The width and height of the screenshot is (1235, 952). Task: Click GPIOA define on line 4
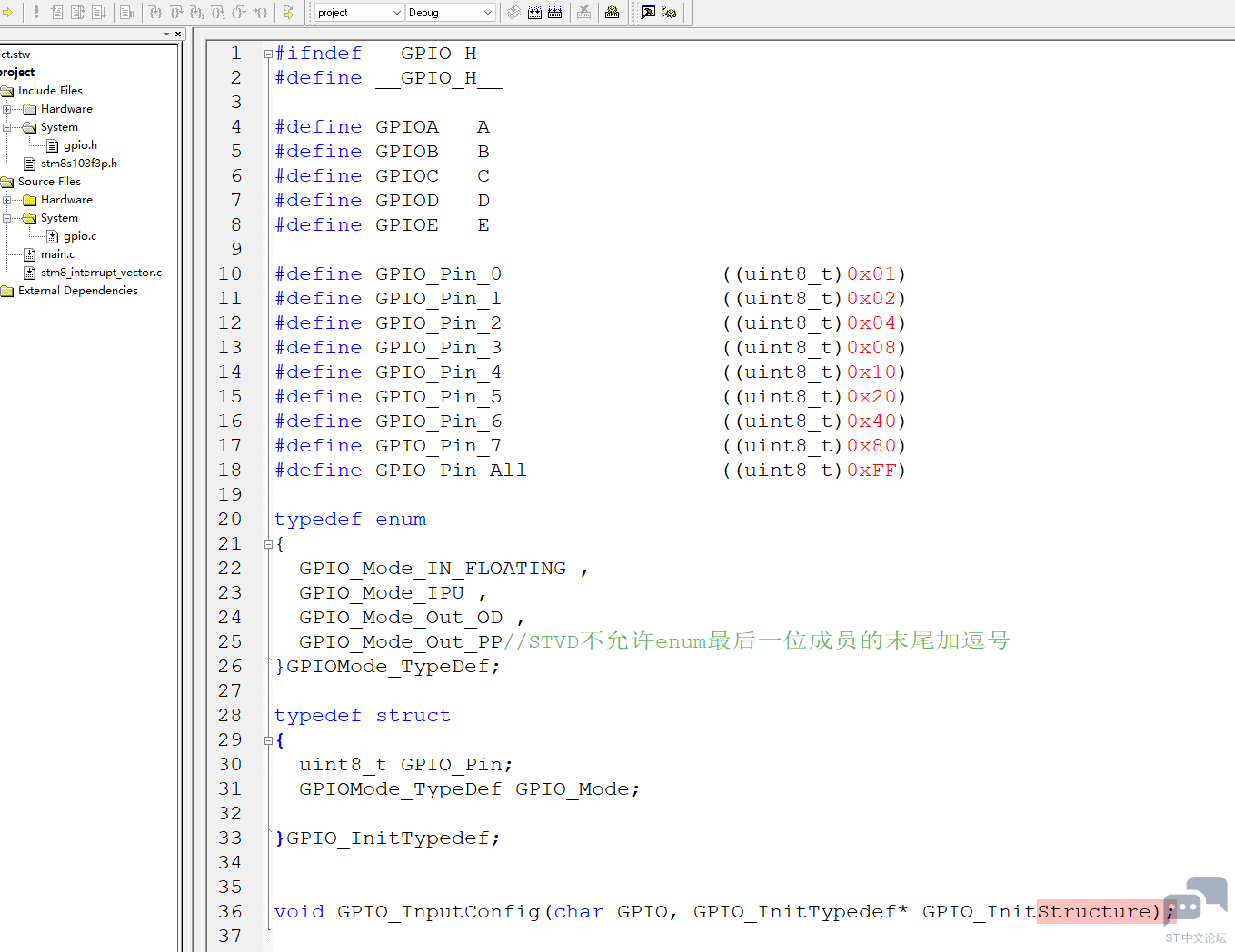tap(407, 127)
